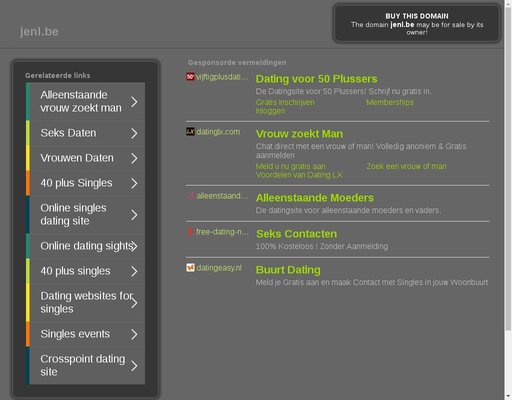This screenshot has height=400, width=512.
Task: Click the vijftigplusdating red favicon icon
Action: [x=190, y=77]
